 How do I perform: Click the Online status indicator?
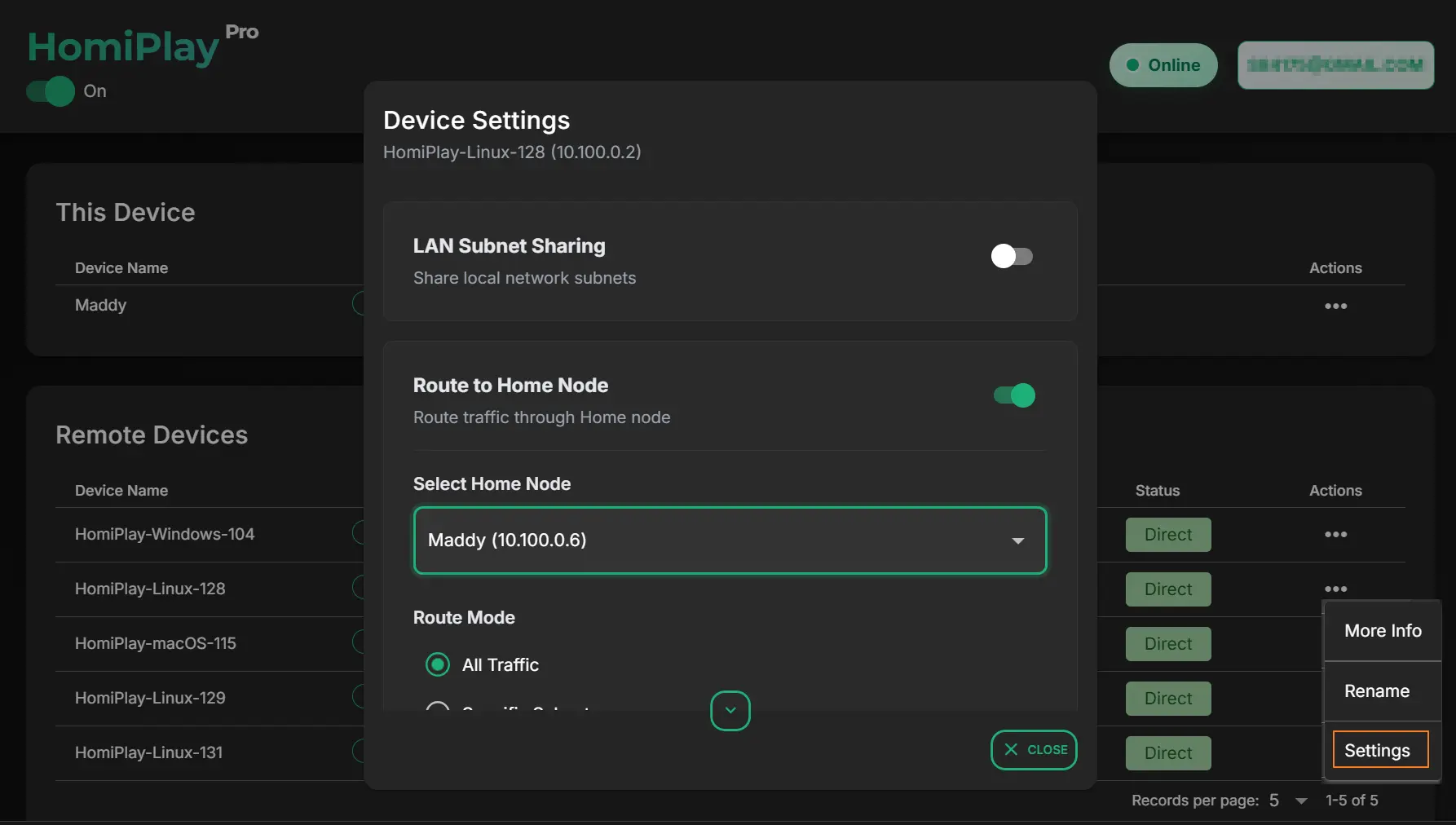[x=1163, y=65]
